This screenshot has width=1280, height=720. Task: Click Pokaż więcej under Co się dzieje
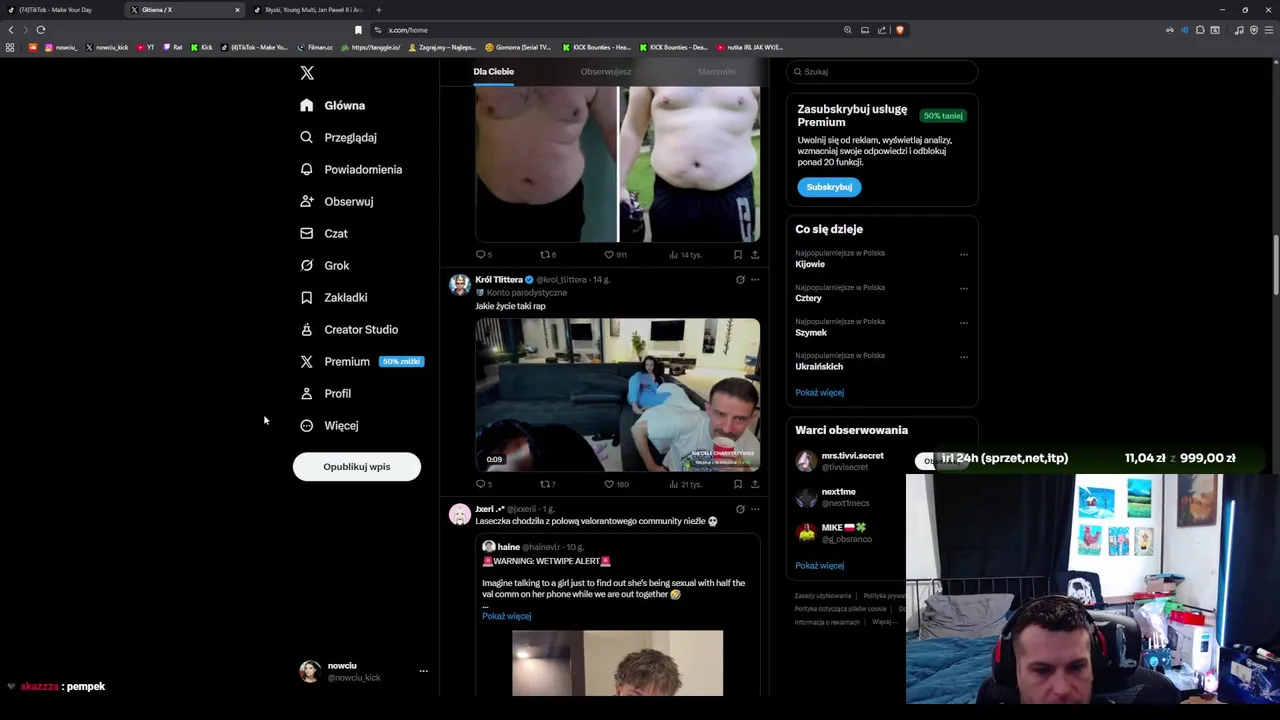pyautogui.click(x=819, y=393)
